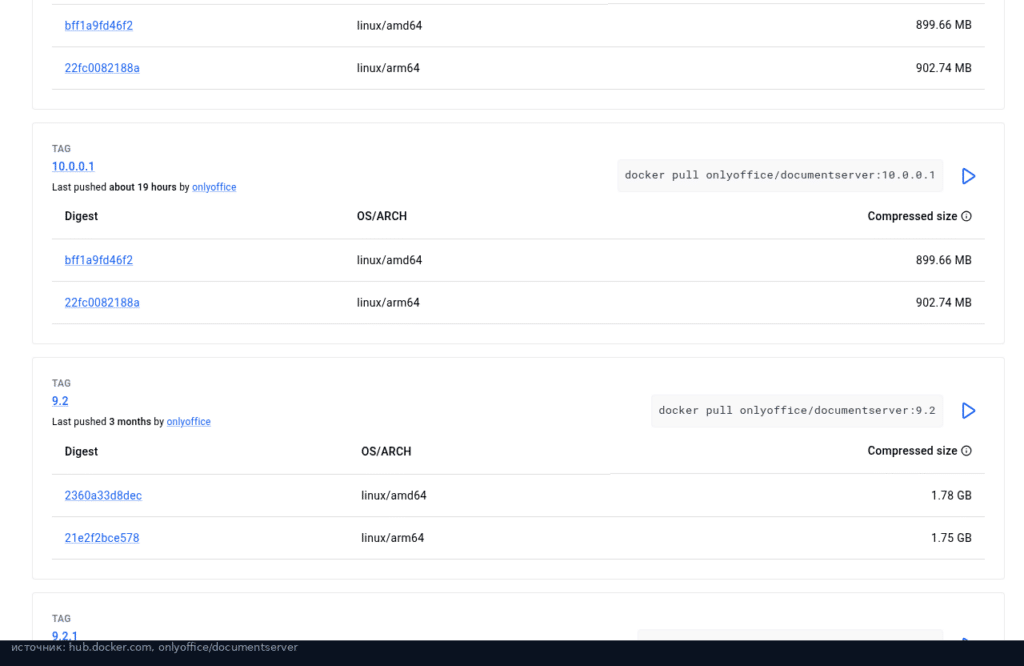This screenshot has height=666, width=1024.
Task: Select the 1.78 GB size value
Action: (x=951, y=496)
